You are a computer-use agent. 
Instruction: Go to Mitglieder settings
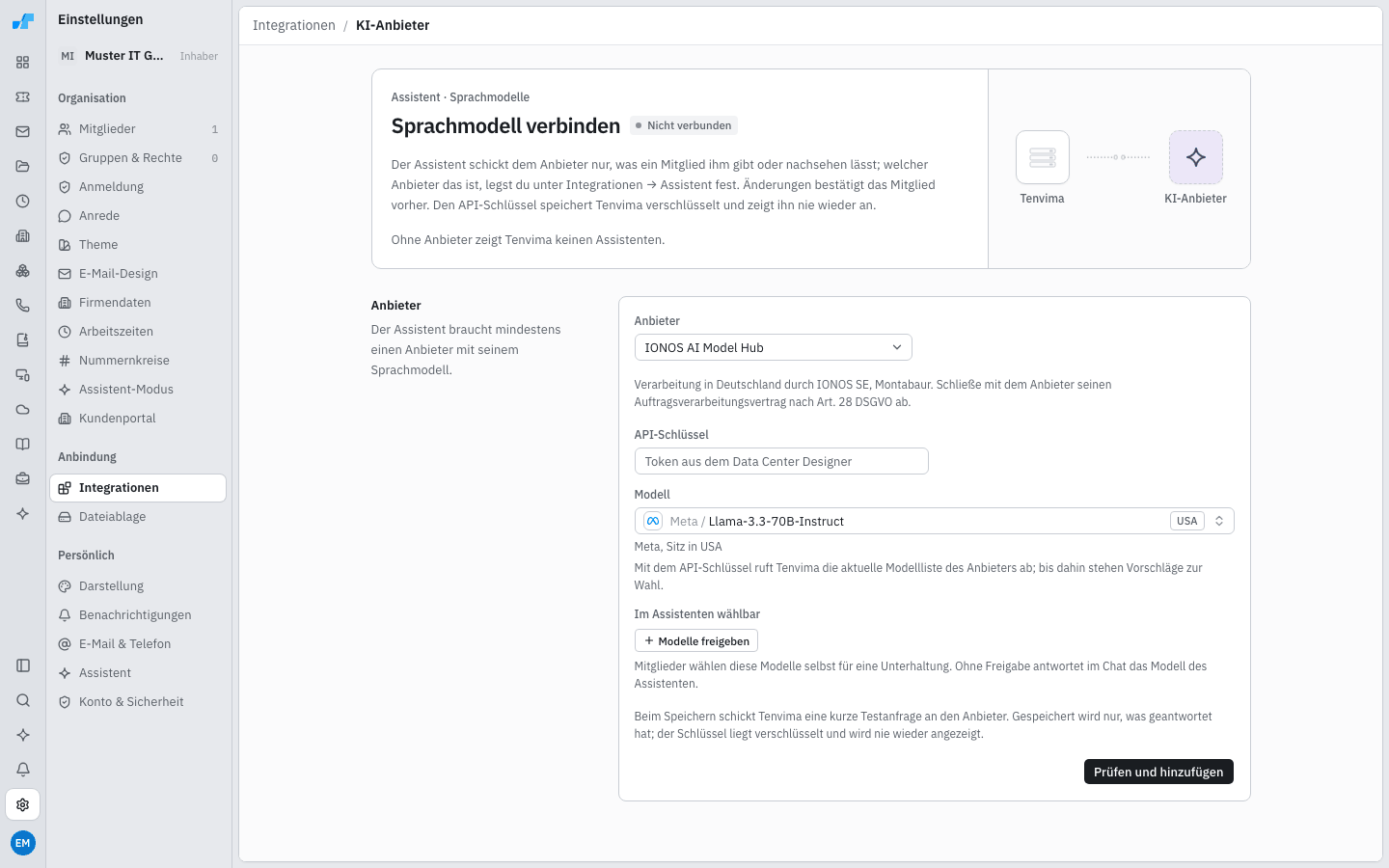point(138,129)
